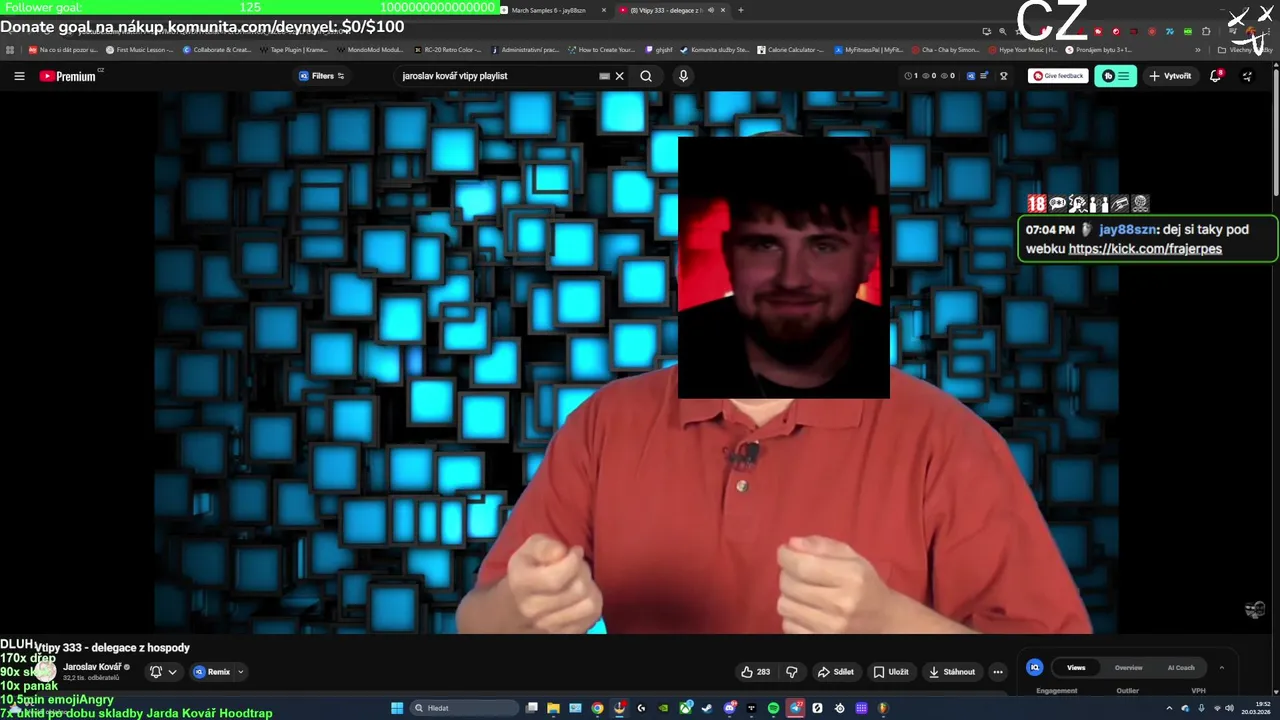The height and width of the screenshot is (720, 1280).
Task: Switch to the vidIQ AI Coach tab
Action: tap(1181, 667)
